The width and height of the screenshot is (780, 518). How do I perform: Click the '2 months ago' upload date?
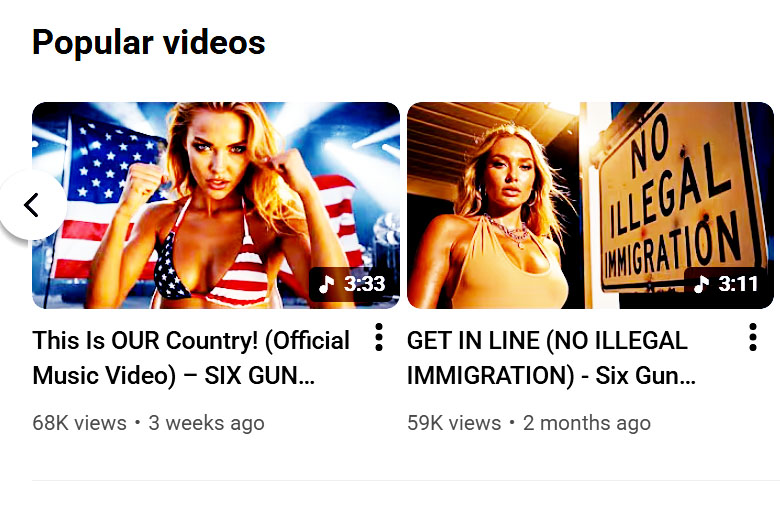[x=586, y=423]
